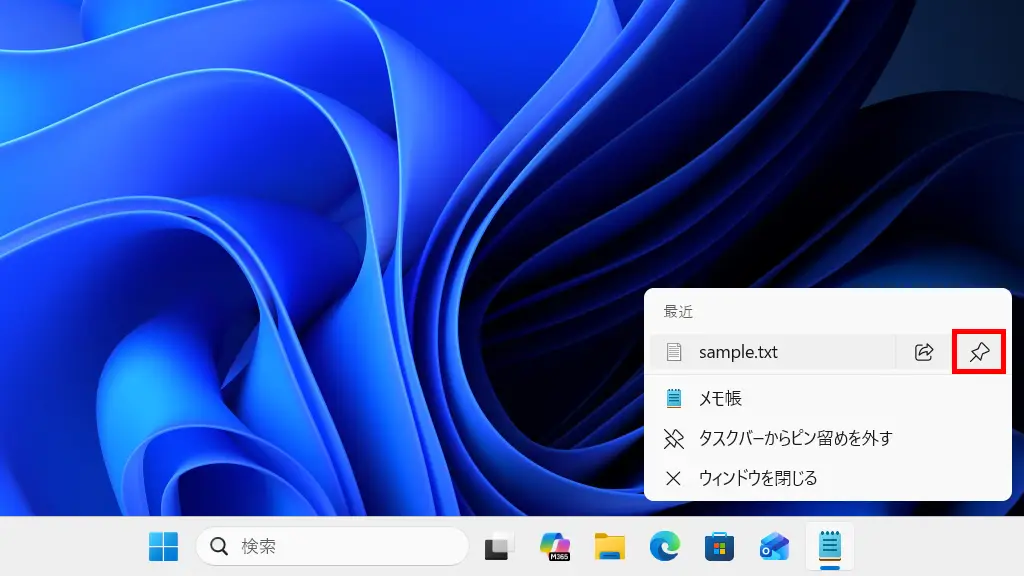Launch Microsoft 365 Copilot from taskbar
1024x576 pixels.
554,546
